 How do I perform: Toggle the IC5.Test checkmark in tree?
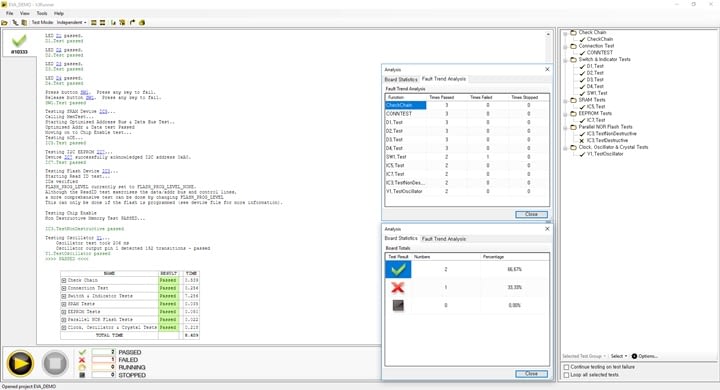click(x=582, y=107)
